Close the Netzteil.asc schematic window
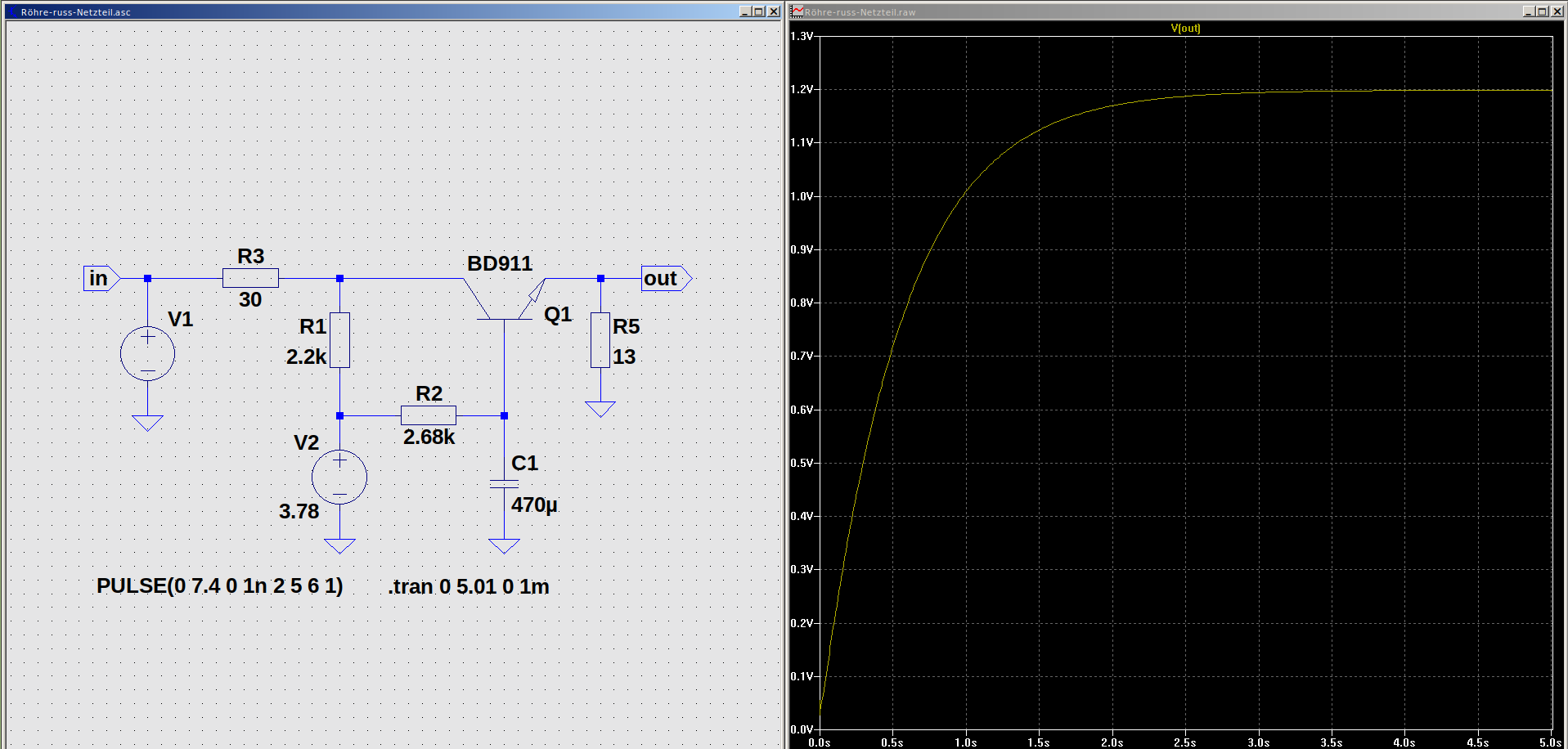1568x749 pixels. [x=774, y=11]
